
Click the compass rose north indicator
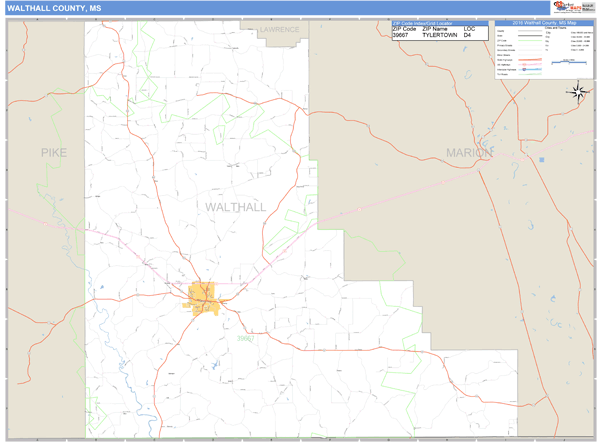577,92
